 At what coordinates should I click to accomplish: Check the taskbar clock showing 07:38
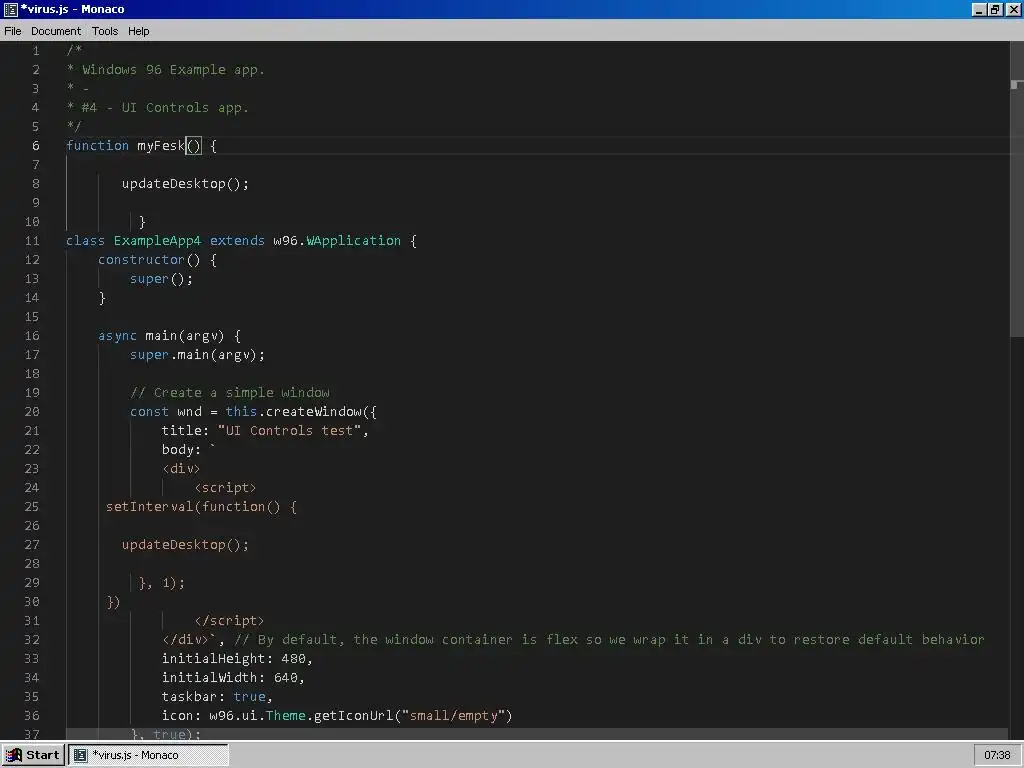997,755
